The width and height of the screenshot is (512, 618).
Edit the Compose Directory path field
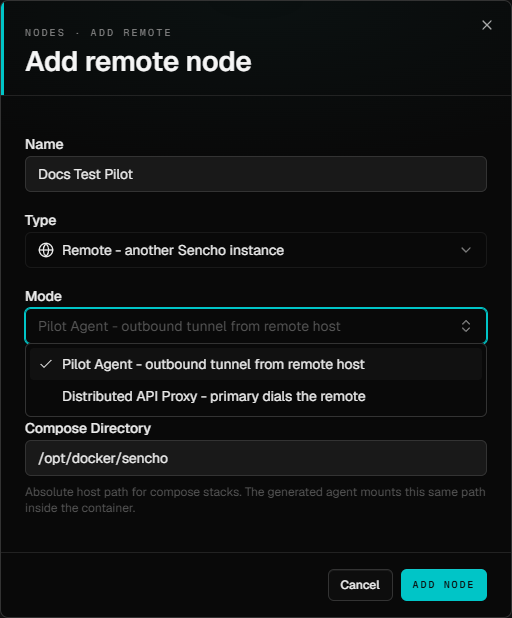[x=256, y=458]
